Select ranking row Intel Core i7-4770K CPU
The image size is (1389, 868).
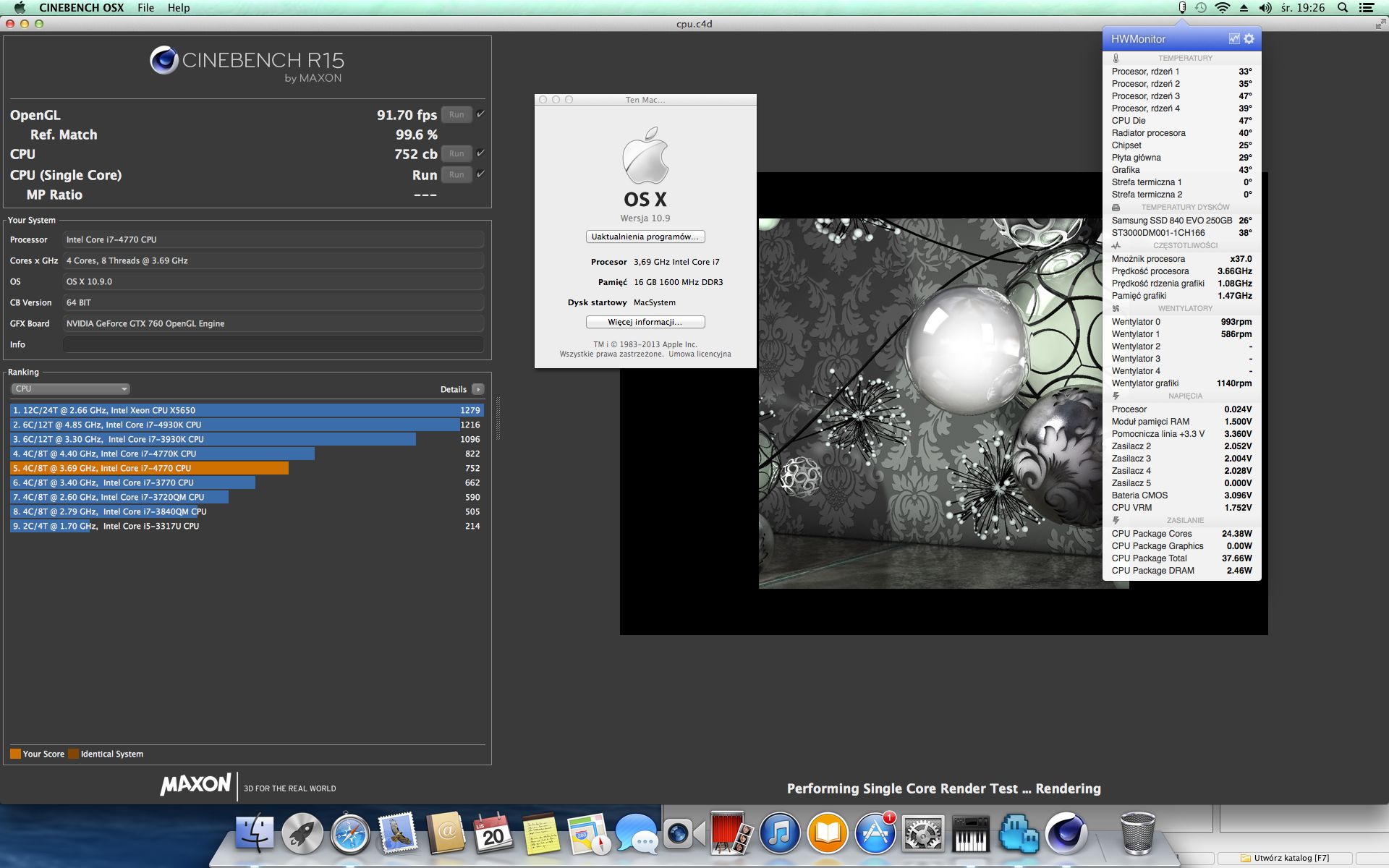247,454
